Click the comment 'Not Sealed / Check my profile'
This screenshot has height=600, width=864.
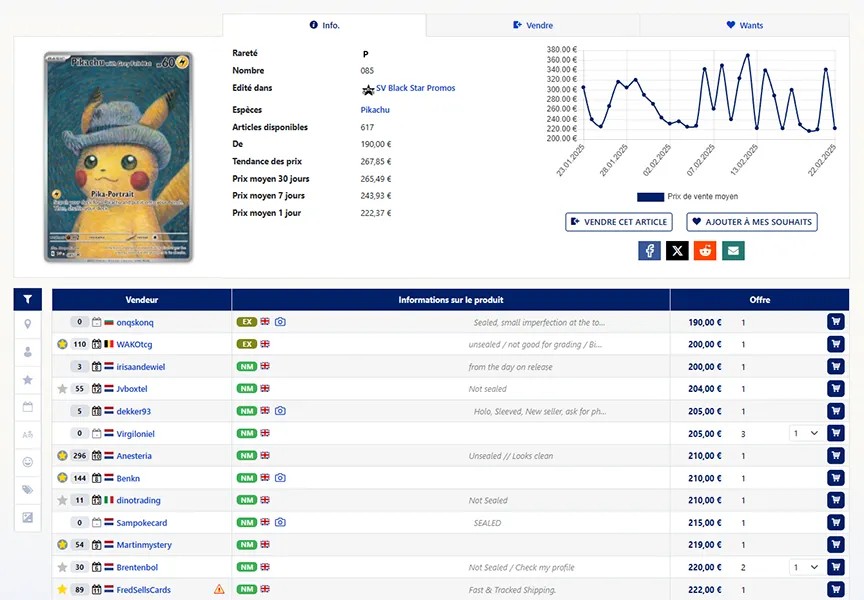click(521, 567)
